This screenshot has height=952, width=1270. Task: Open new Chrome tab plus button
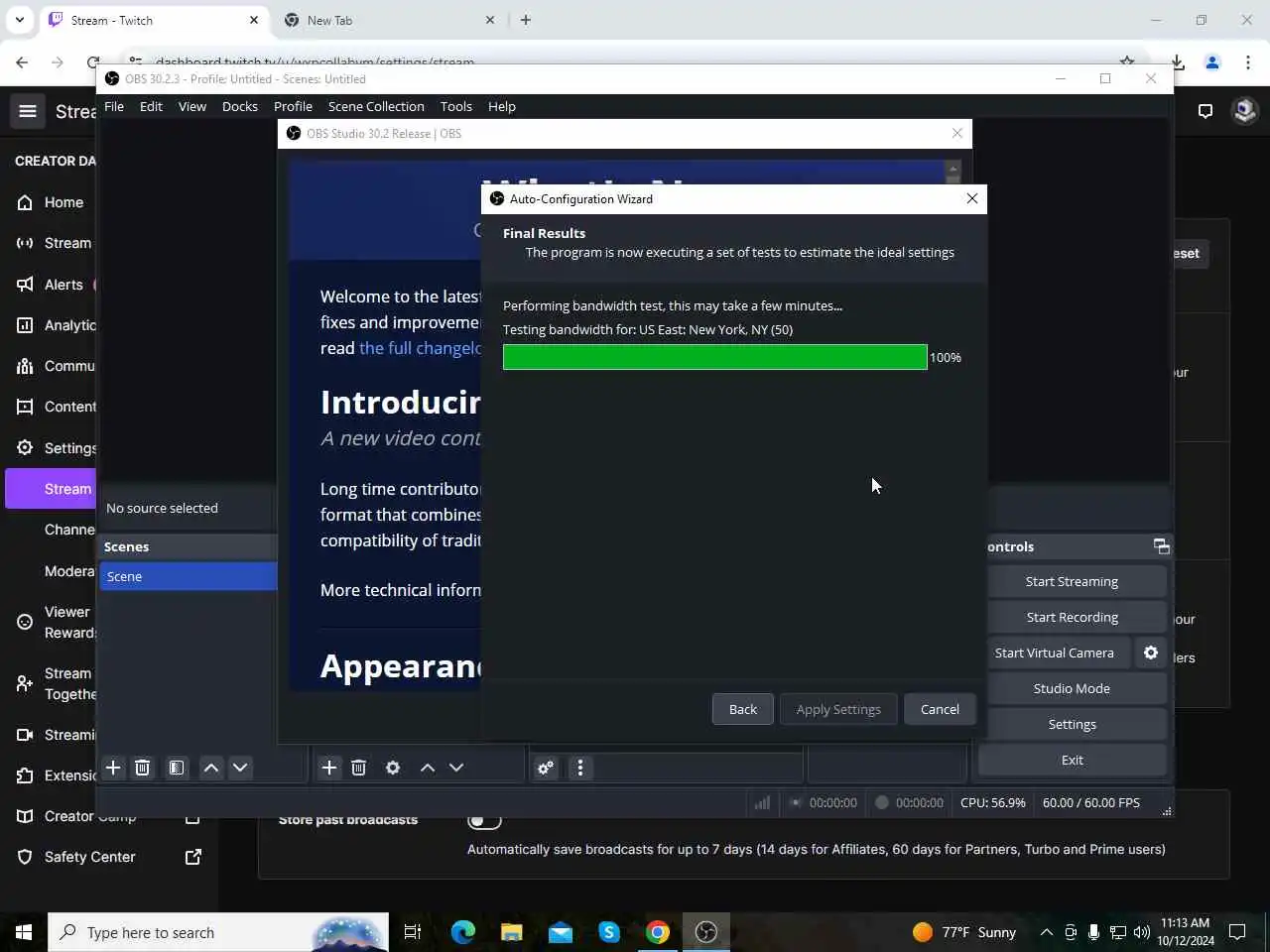[x=526, y=20]
